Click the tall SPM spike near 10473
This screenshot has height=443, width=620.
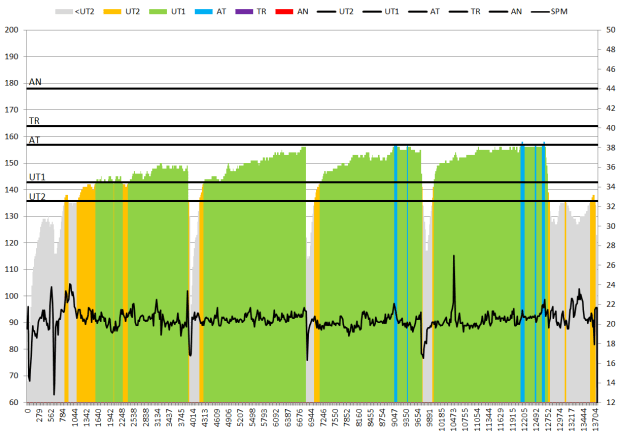point(454,258)
